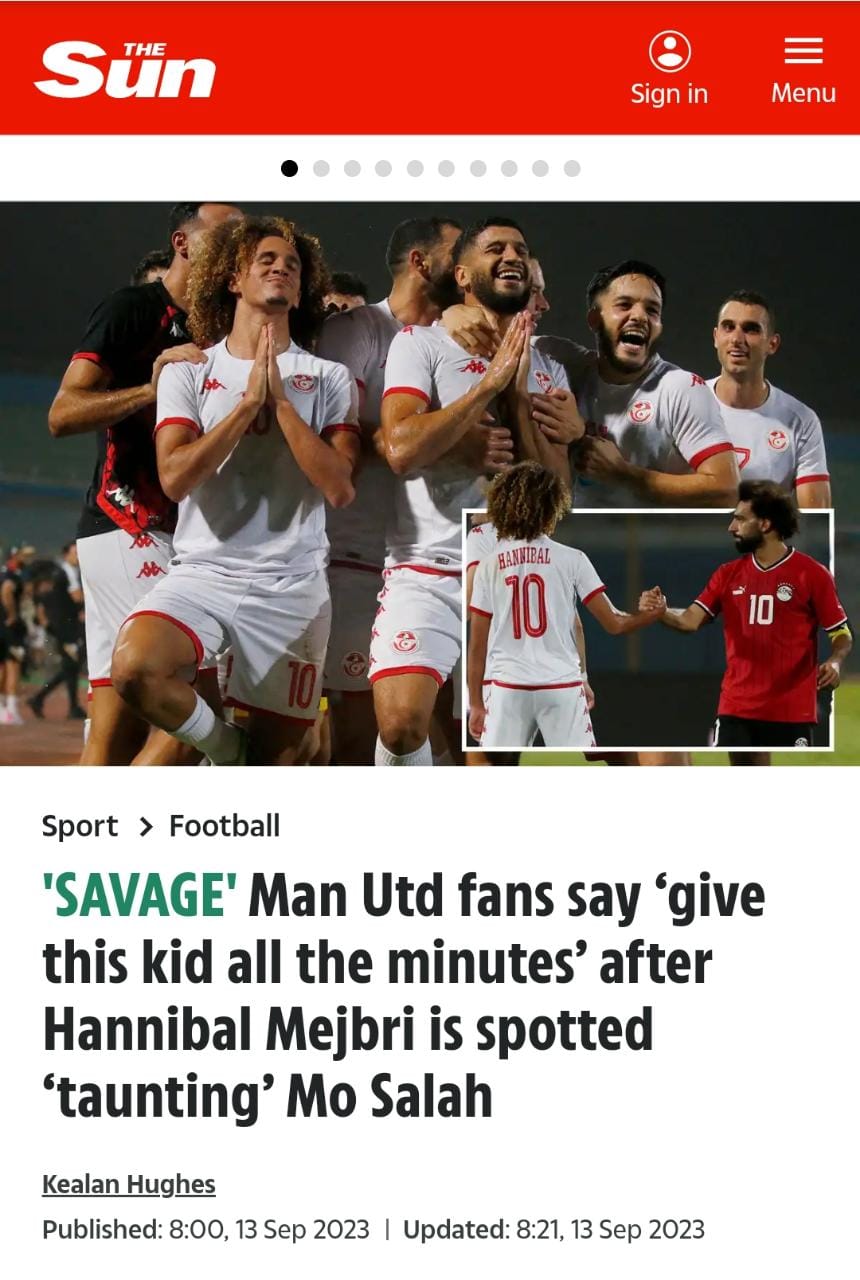
Task: Tap the inset Salah handshake photo
Action: point(648,629)
